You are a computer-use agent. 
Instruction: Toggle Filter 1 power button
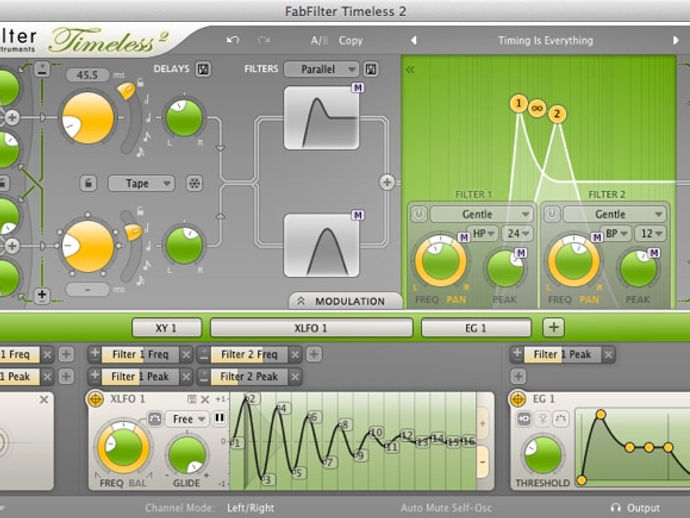click(418, 214)
